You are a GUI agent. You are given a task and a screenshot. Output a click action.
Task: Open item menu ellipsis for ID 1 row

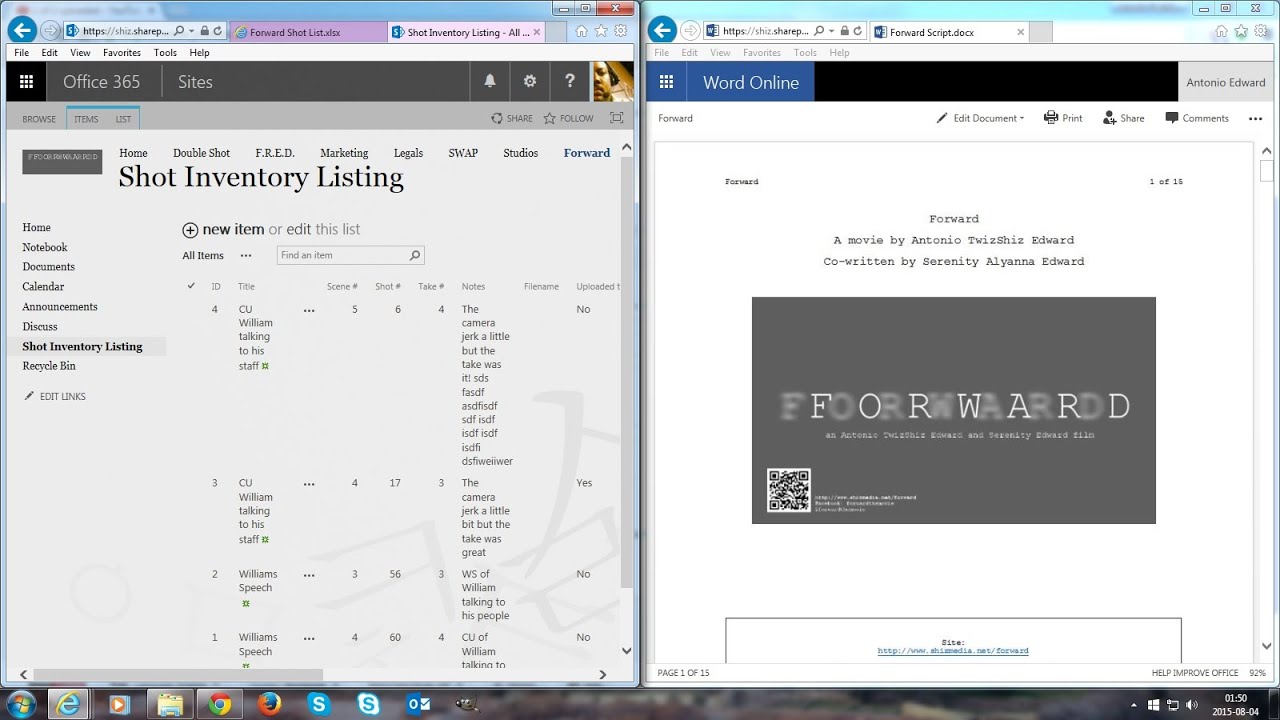click(x=309, y=638)
